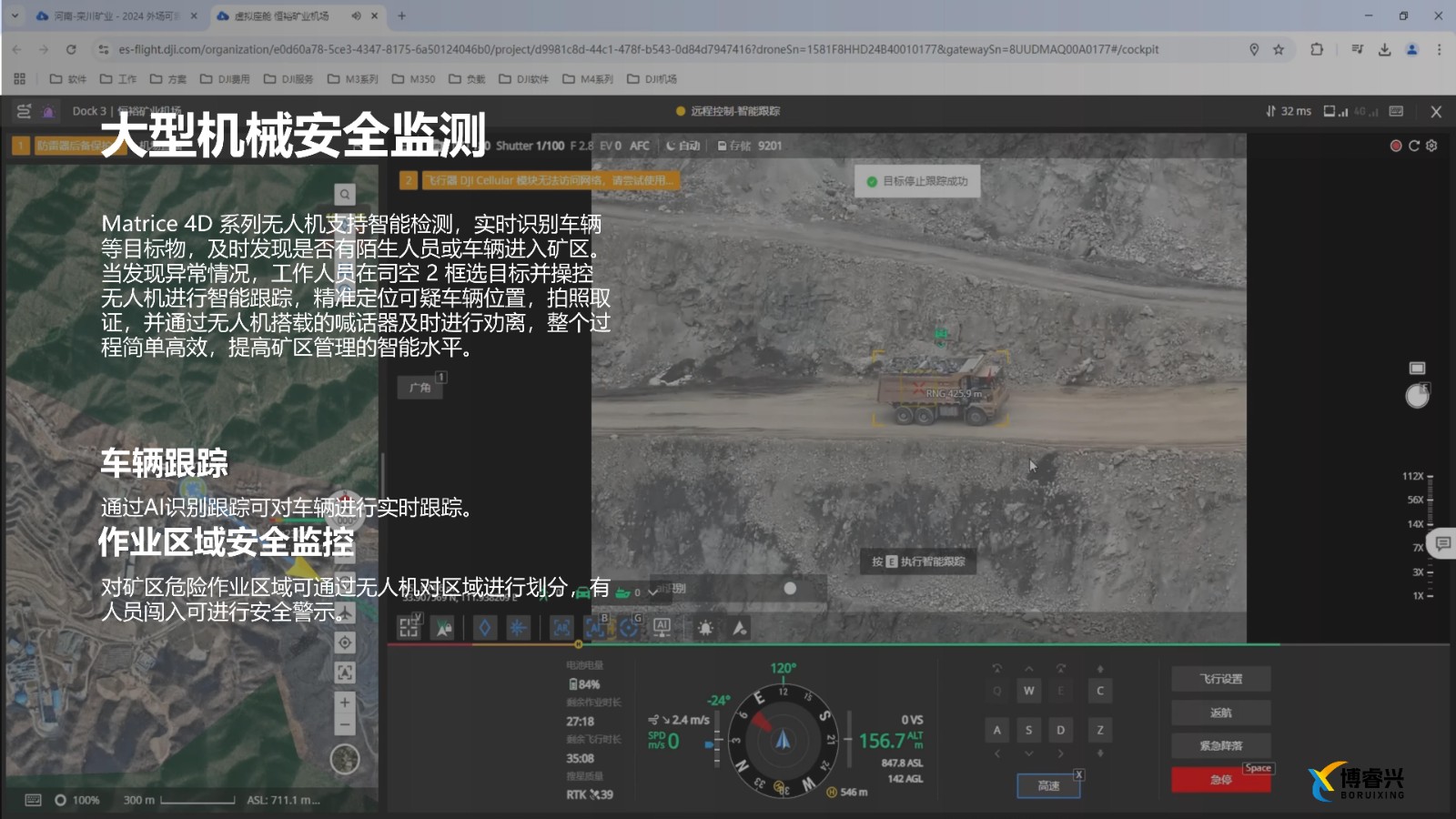The width and height of the screenshot is (1456, 819).
Task: Toggle the AR overlay icon in camera toolbar
Action: [561, 627]
